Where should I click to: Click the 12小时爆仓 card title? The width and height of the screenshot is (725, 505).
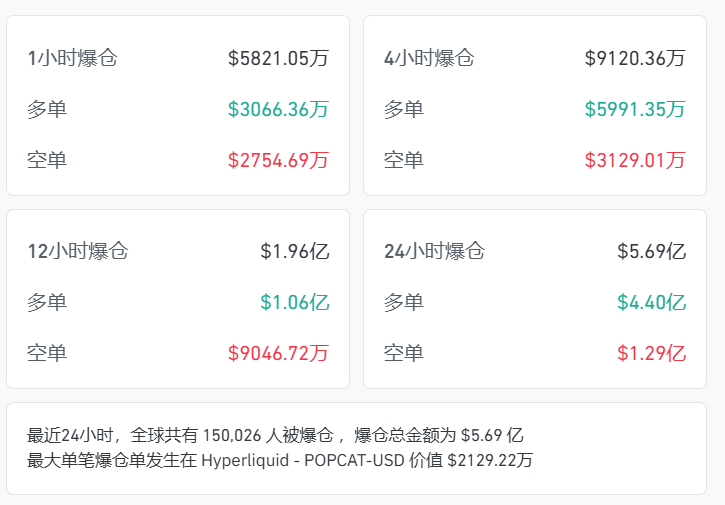(x=77, y=251)
